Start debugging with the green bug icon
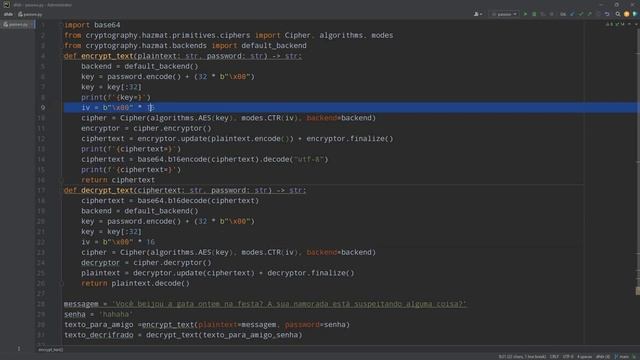 point(534,14)
